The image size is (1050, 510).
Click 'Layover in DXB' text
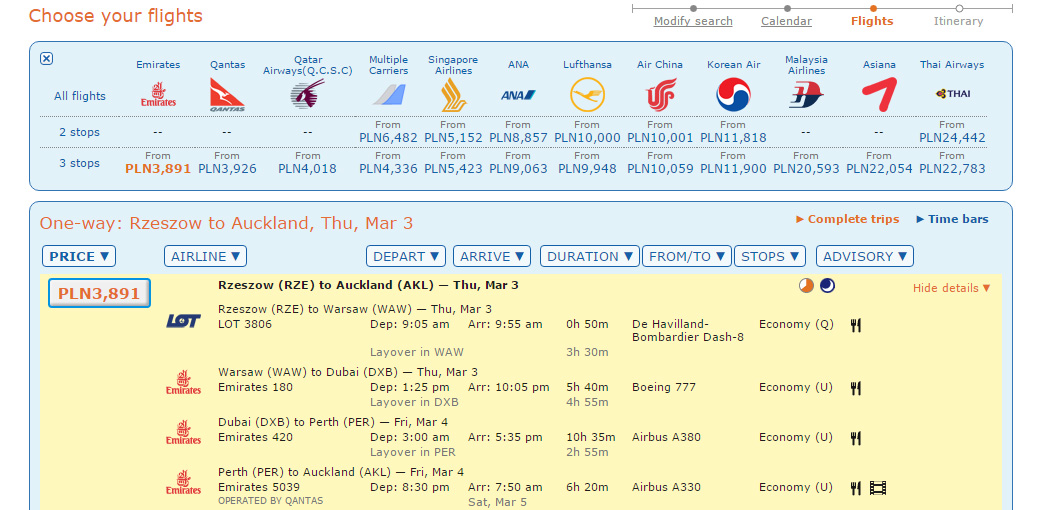pyautogui.click(x=415, y=402)
